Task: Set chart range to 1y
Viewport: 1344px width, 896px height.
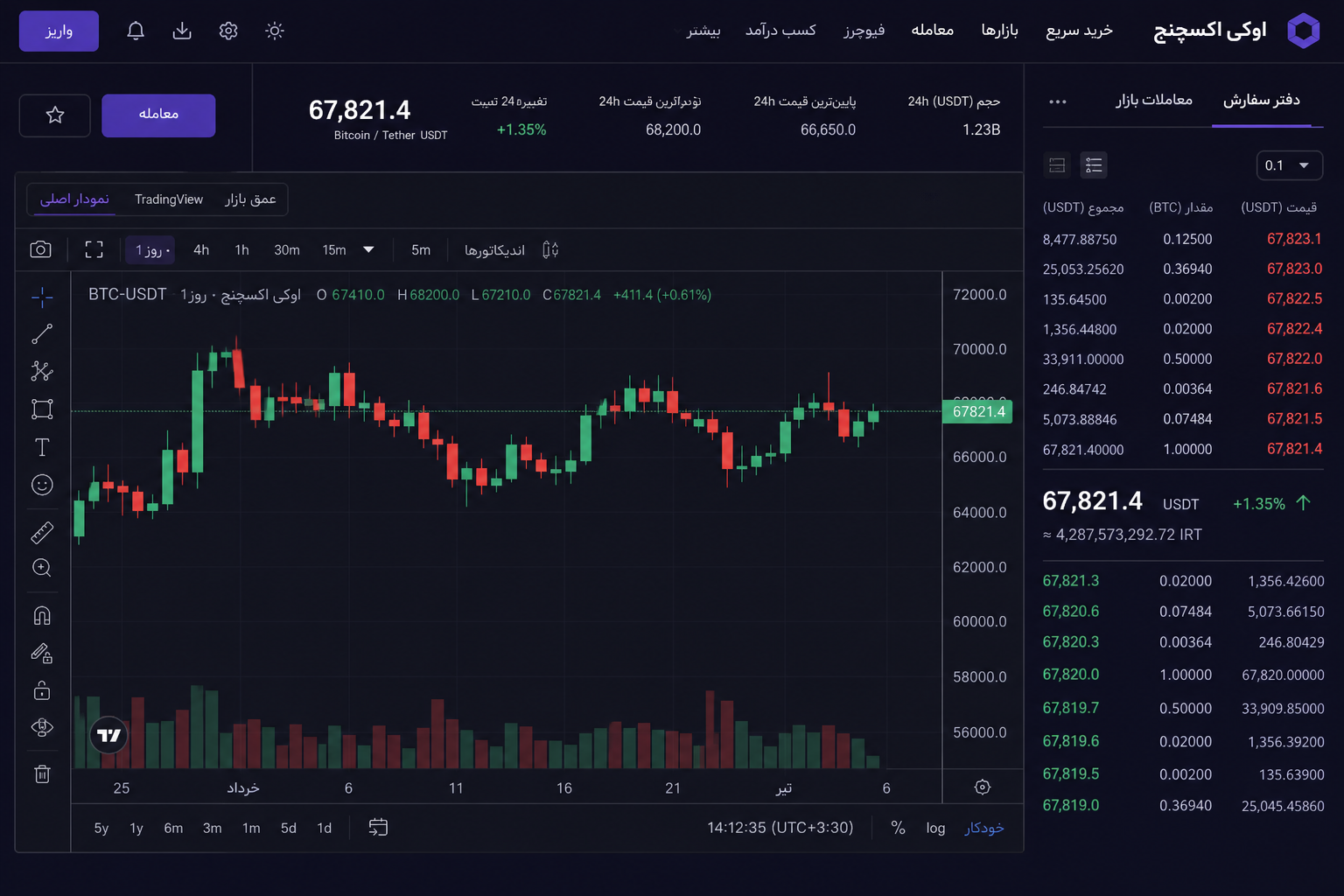Action: coord(136,828)
